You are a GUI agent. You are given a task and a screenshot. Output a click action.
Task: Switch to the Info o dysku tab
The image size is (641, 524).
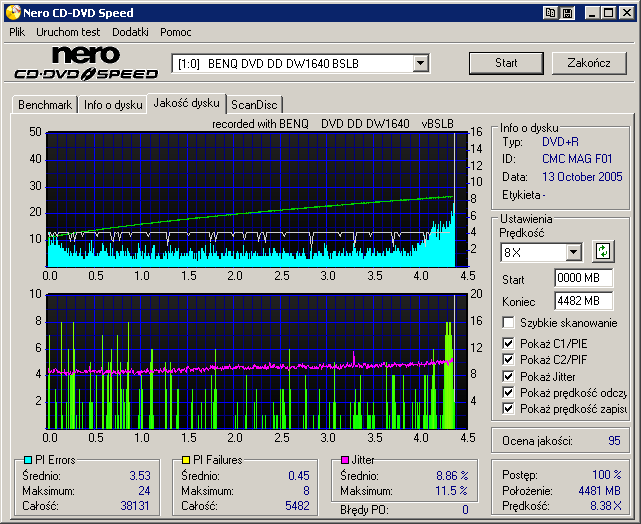(x=113, y=105)
